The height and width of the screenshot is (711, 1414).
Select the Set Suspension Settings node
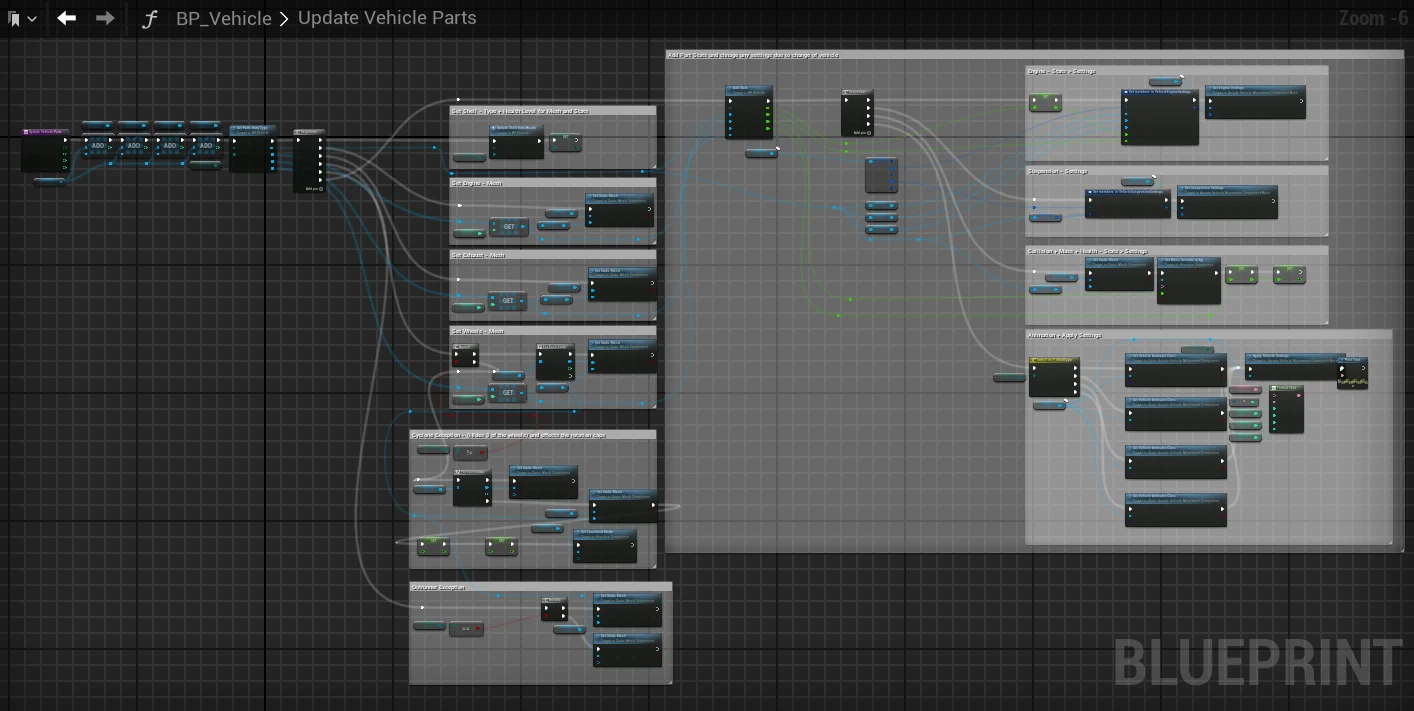click(1227, 201)
